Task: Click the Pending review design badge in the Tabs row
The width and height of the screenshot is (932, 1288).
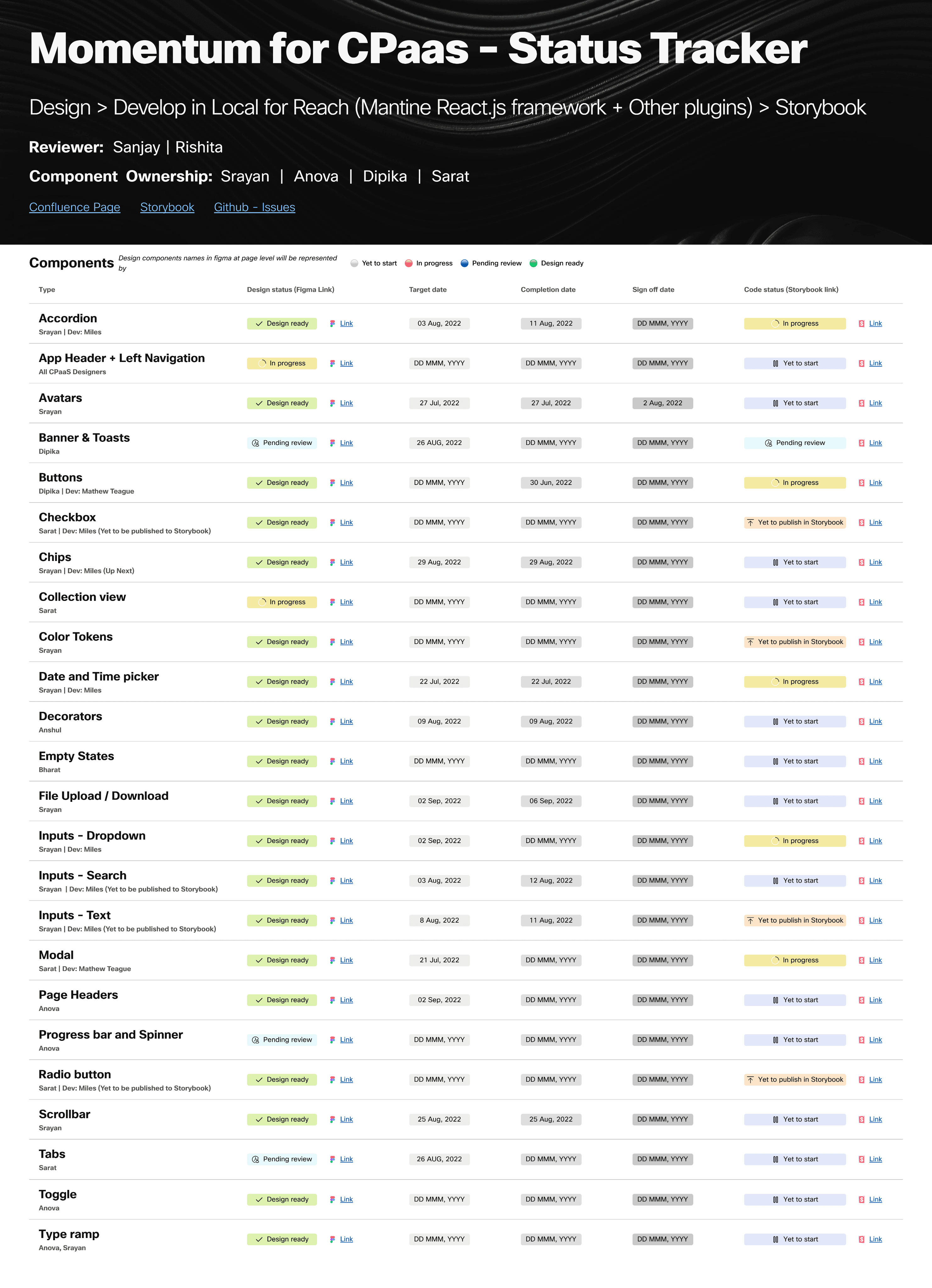Action: (x=282, y=1159)
